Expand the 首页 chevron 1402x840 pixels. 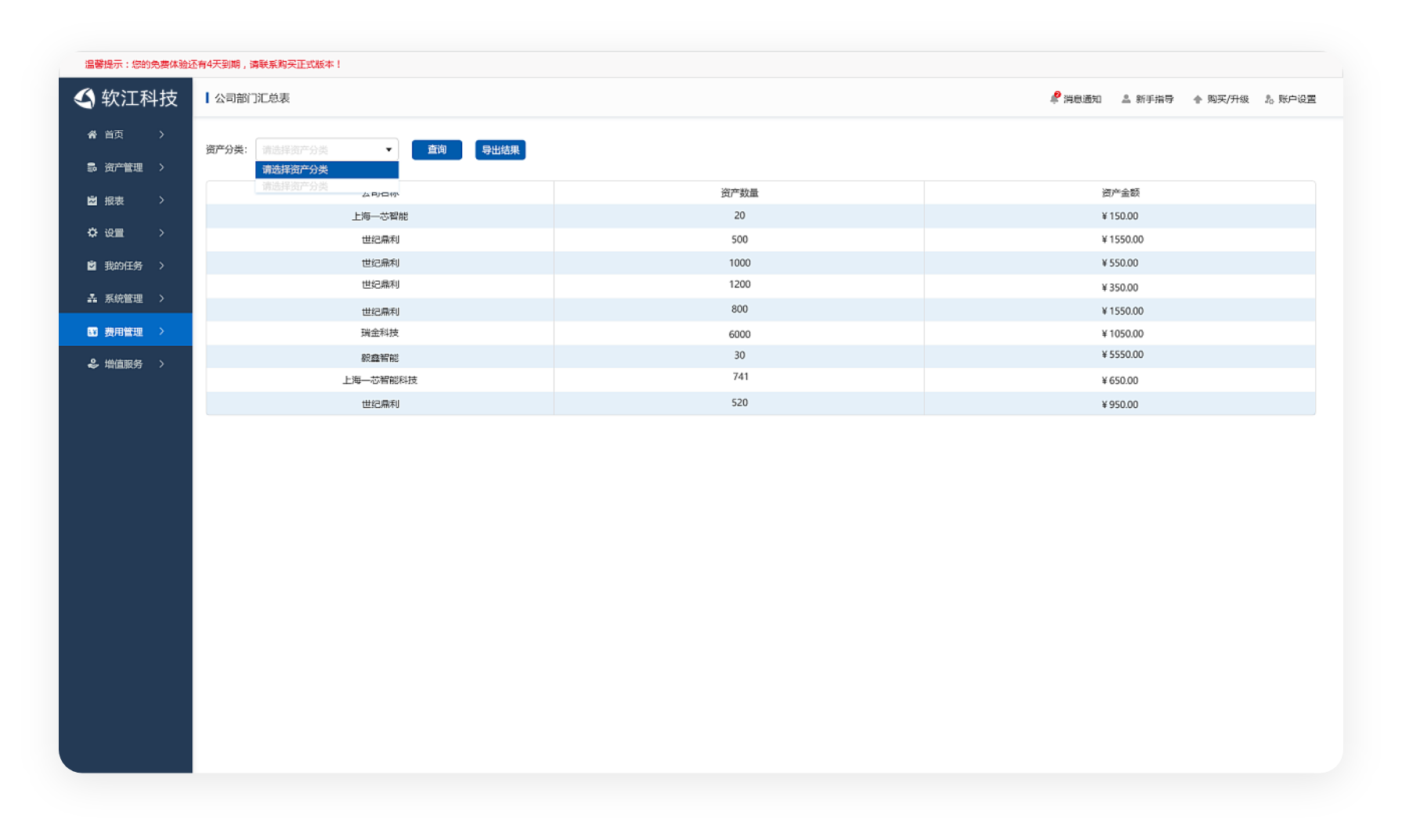pos(161,135)
